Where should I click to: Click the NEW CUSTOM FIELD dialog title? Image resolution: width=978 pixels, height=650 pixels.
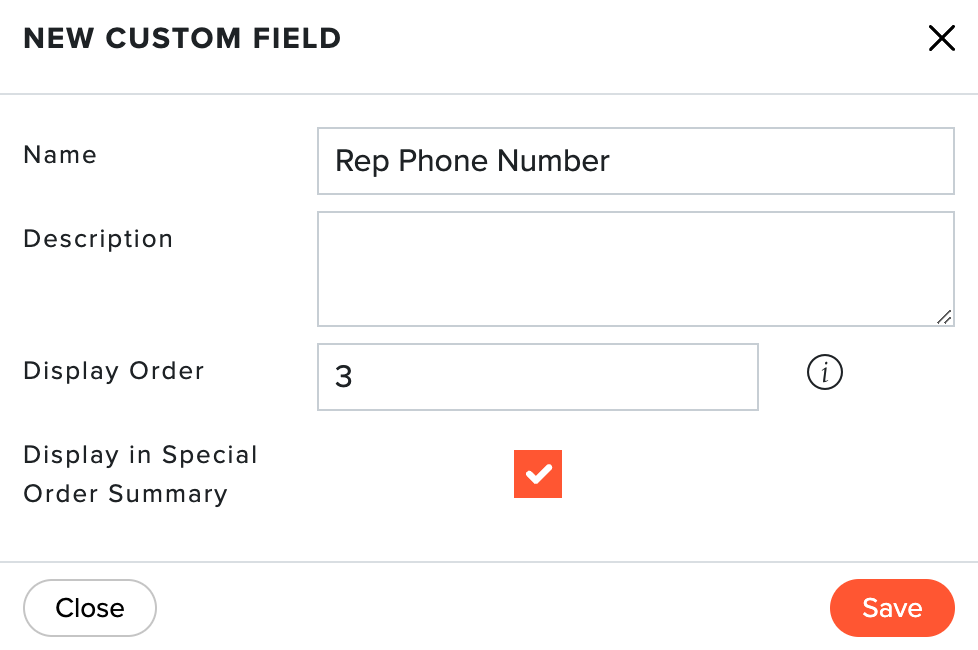click(x=182, y=38)
